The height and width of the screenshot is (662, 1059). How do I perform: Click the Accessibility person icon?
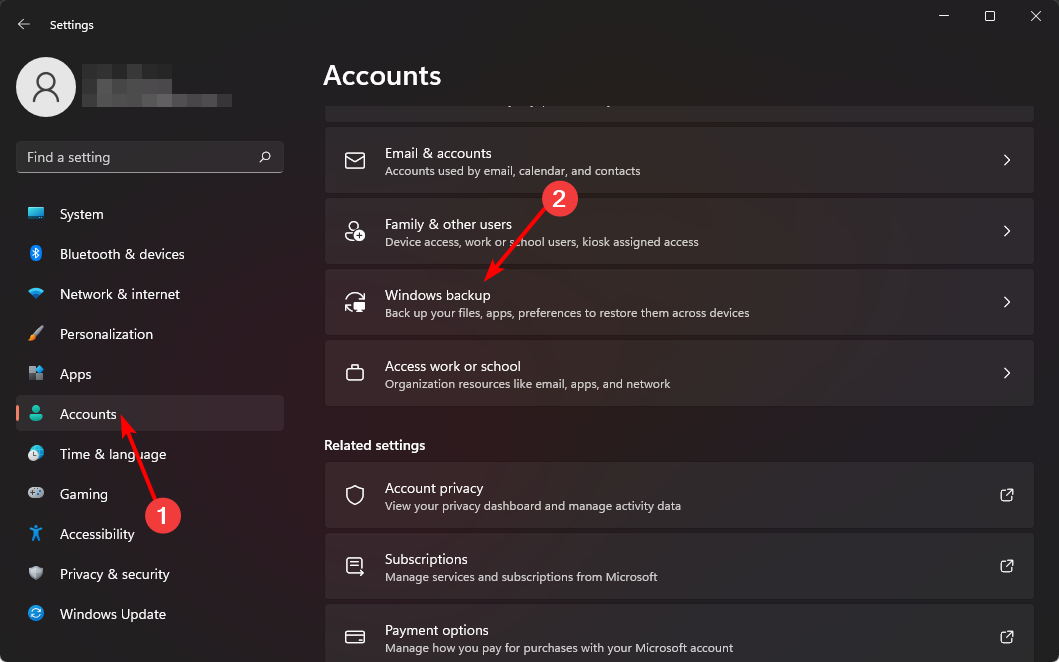36,534
